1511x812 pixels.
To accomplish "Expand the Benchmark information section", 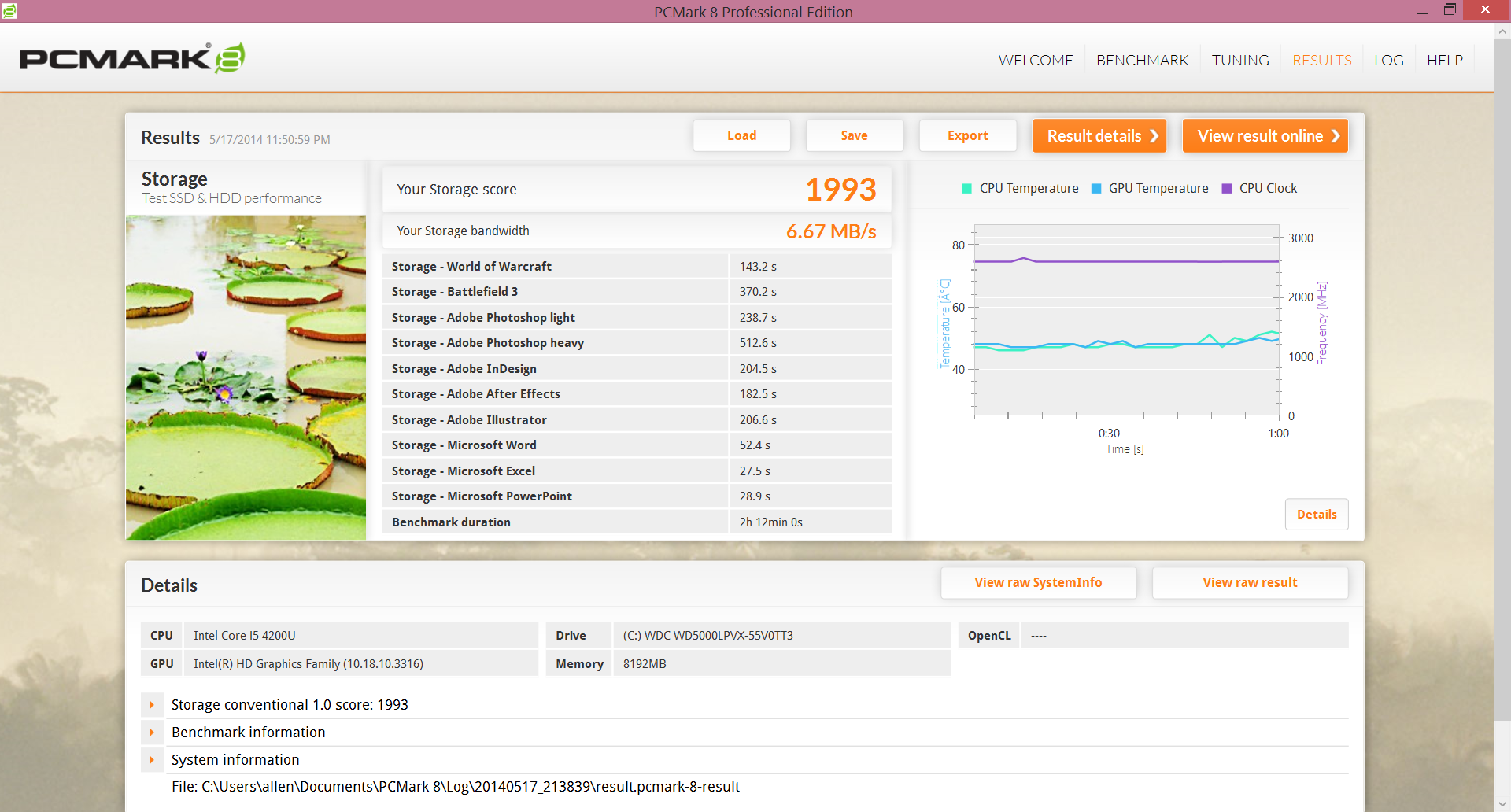I will point(152,732).
